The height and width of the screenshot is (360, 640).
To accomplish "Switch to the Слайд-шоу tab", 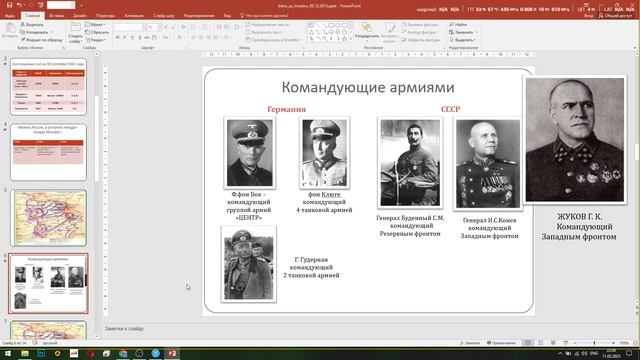I will coord(163,16).
